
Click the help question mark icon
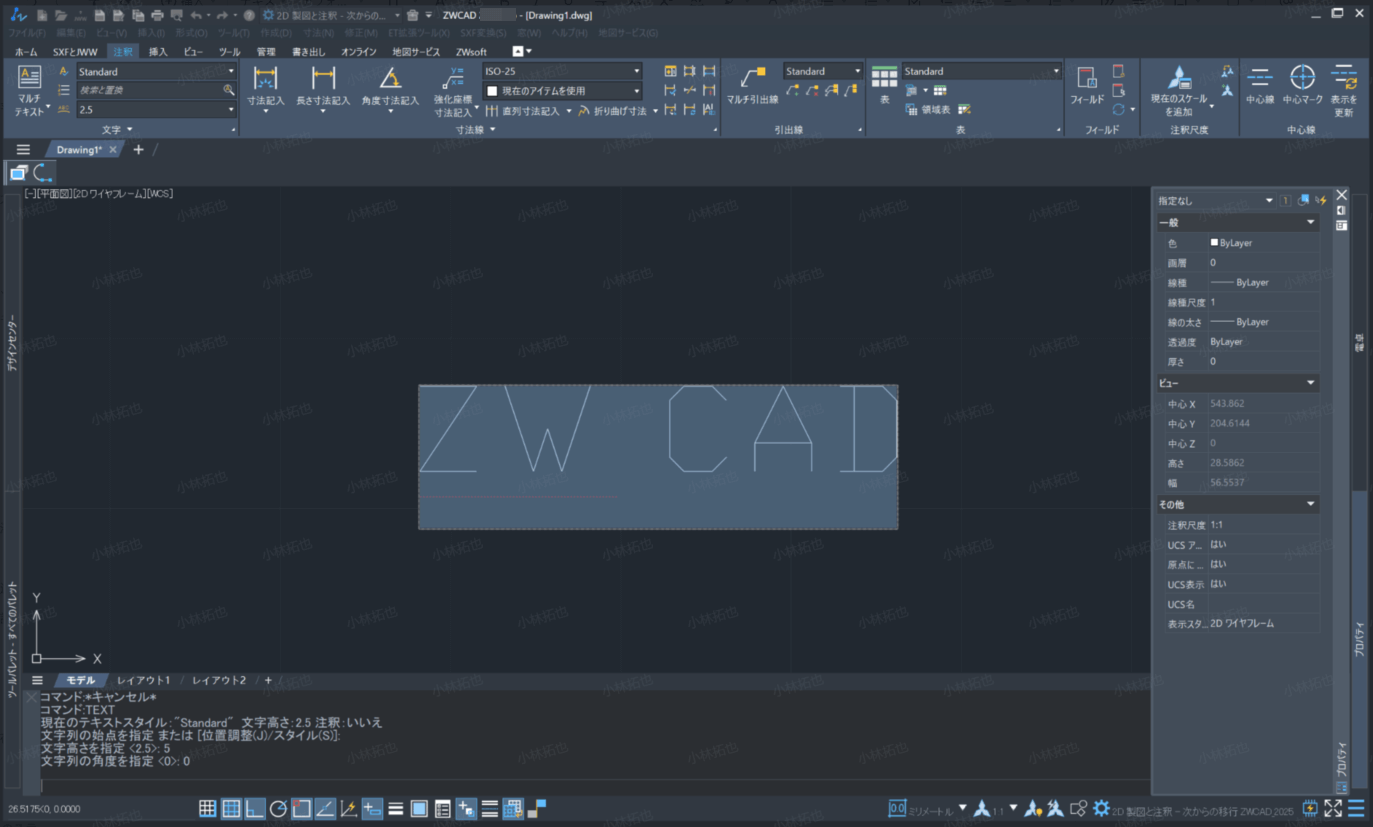pos(249,15)
